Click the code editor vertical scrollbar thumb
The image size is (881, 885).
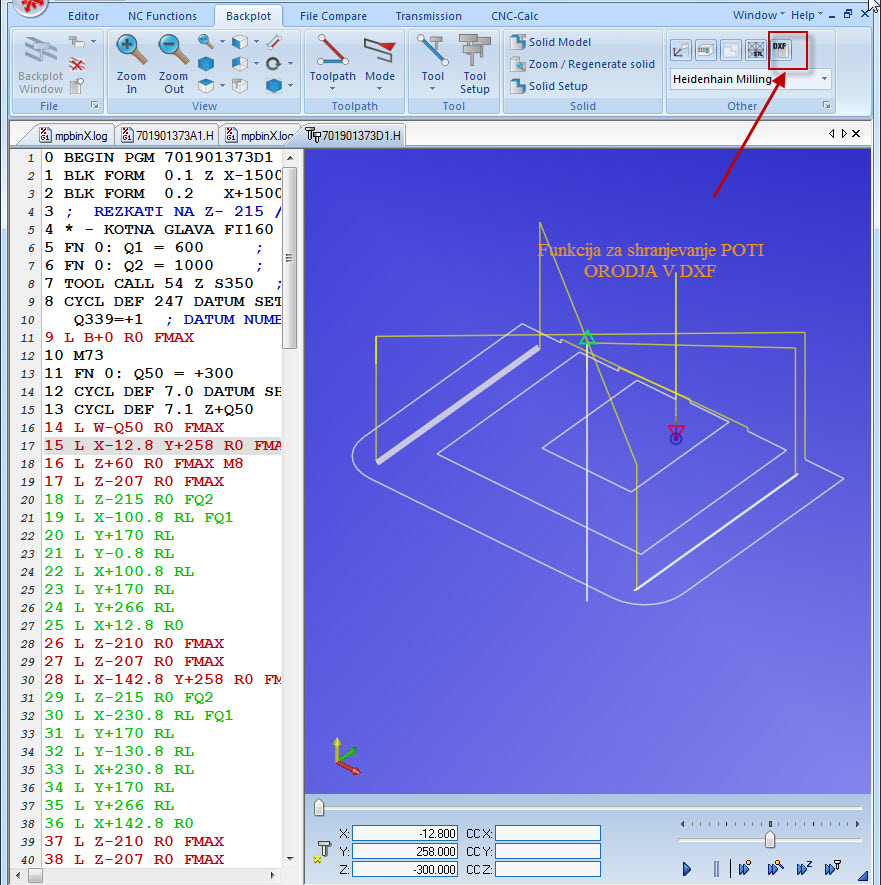coord(290,257)
